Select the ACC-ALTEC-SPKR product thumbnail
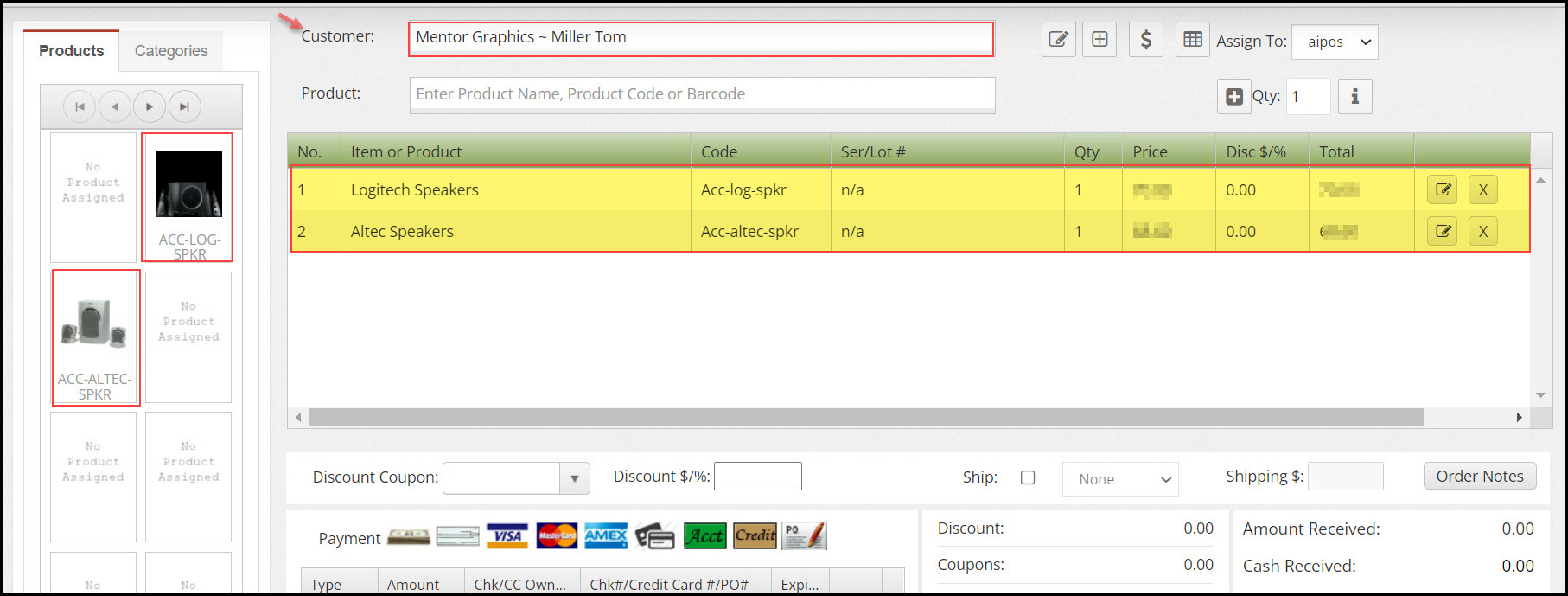This screenshot has width=1568, height=596. (x=95, y=337)
